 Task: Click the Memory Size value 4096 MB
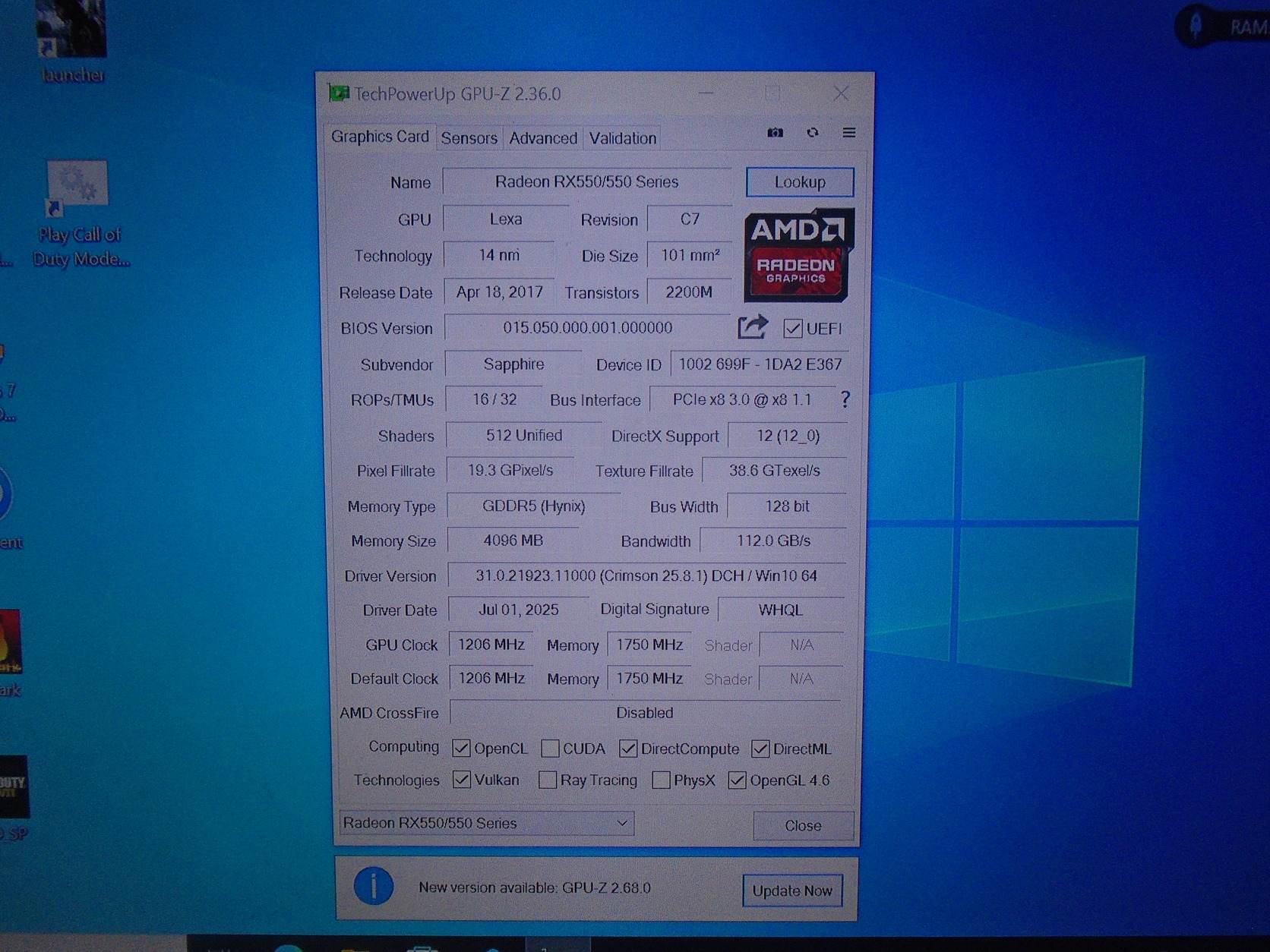pos(513,541)
